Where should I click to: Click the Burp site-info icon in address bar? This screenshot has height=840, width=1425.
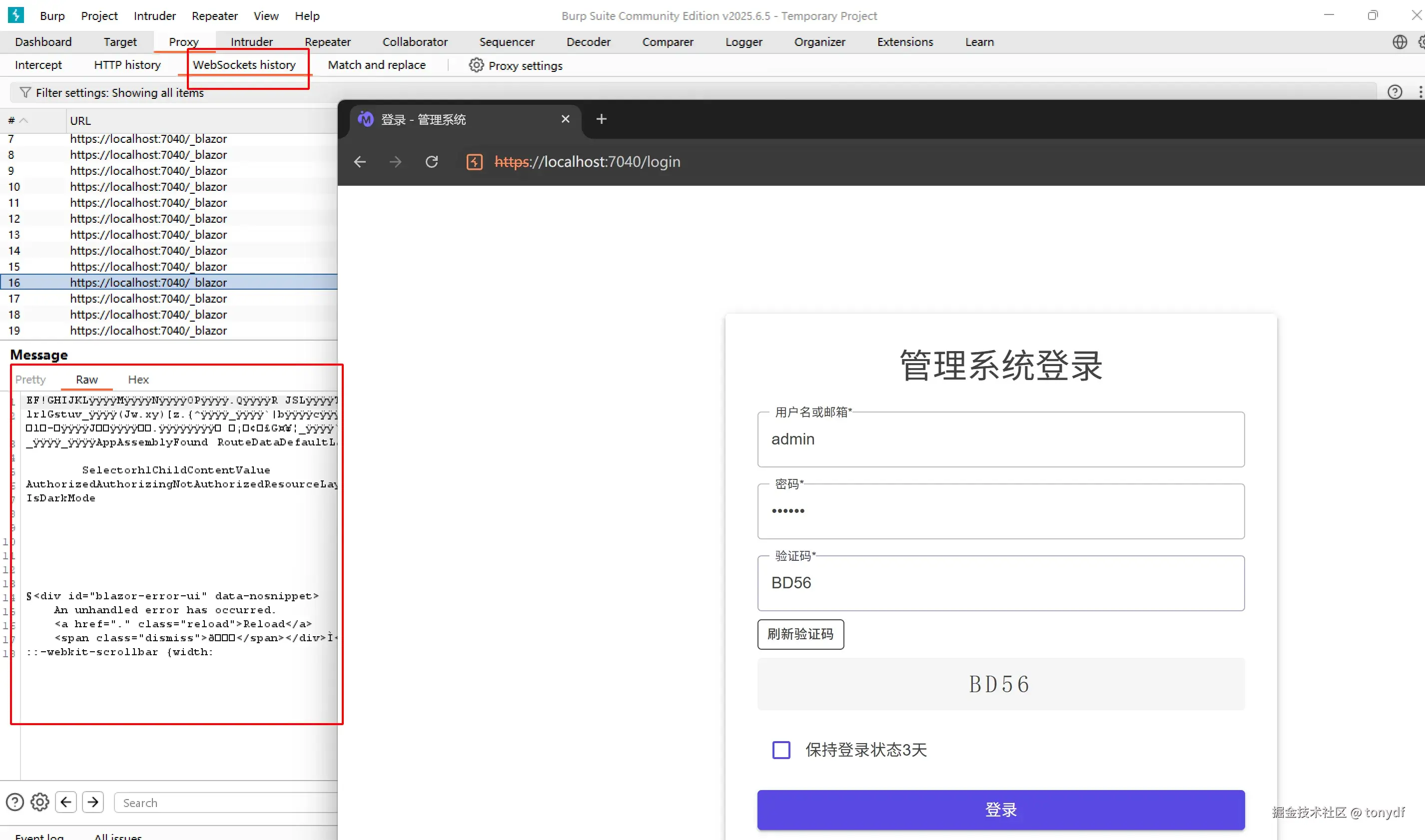(474, 162)
